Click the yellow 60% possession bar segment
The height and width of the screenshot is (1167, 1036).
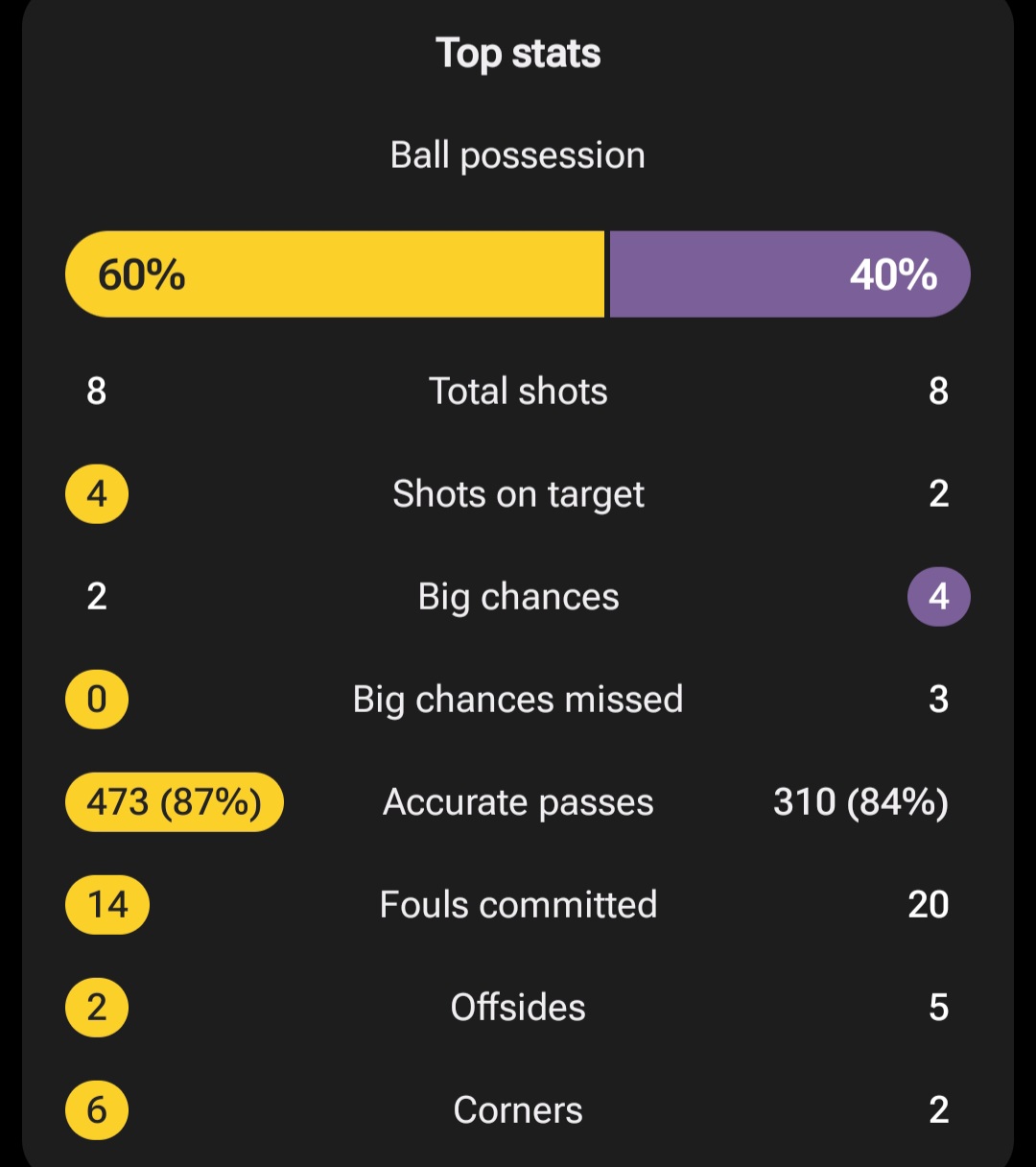click(x=336, y=274)
